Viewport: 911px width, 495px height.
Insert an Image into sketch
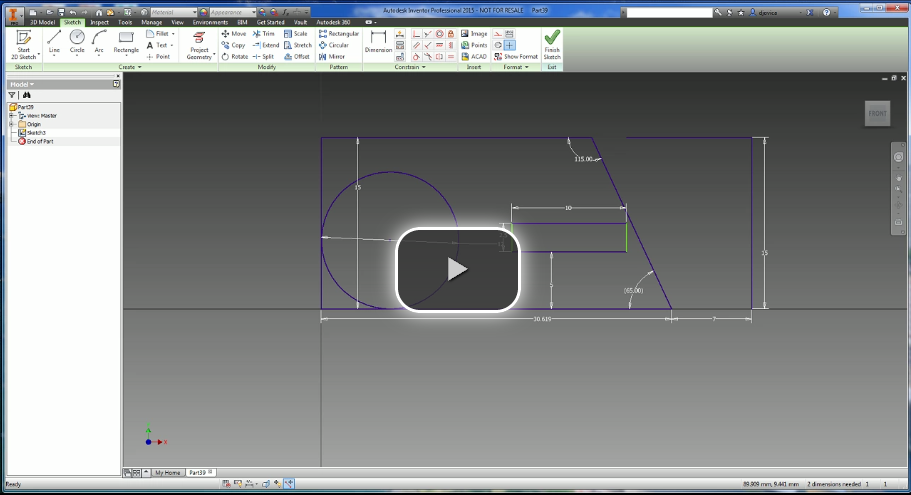point(474,34)
